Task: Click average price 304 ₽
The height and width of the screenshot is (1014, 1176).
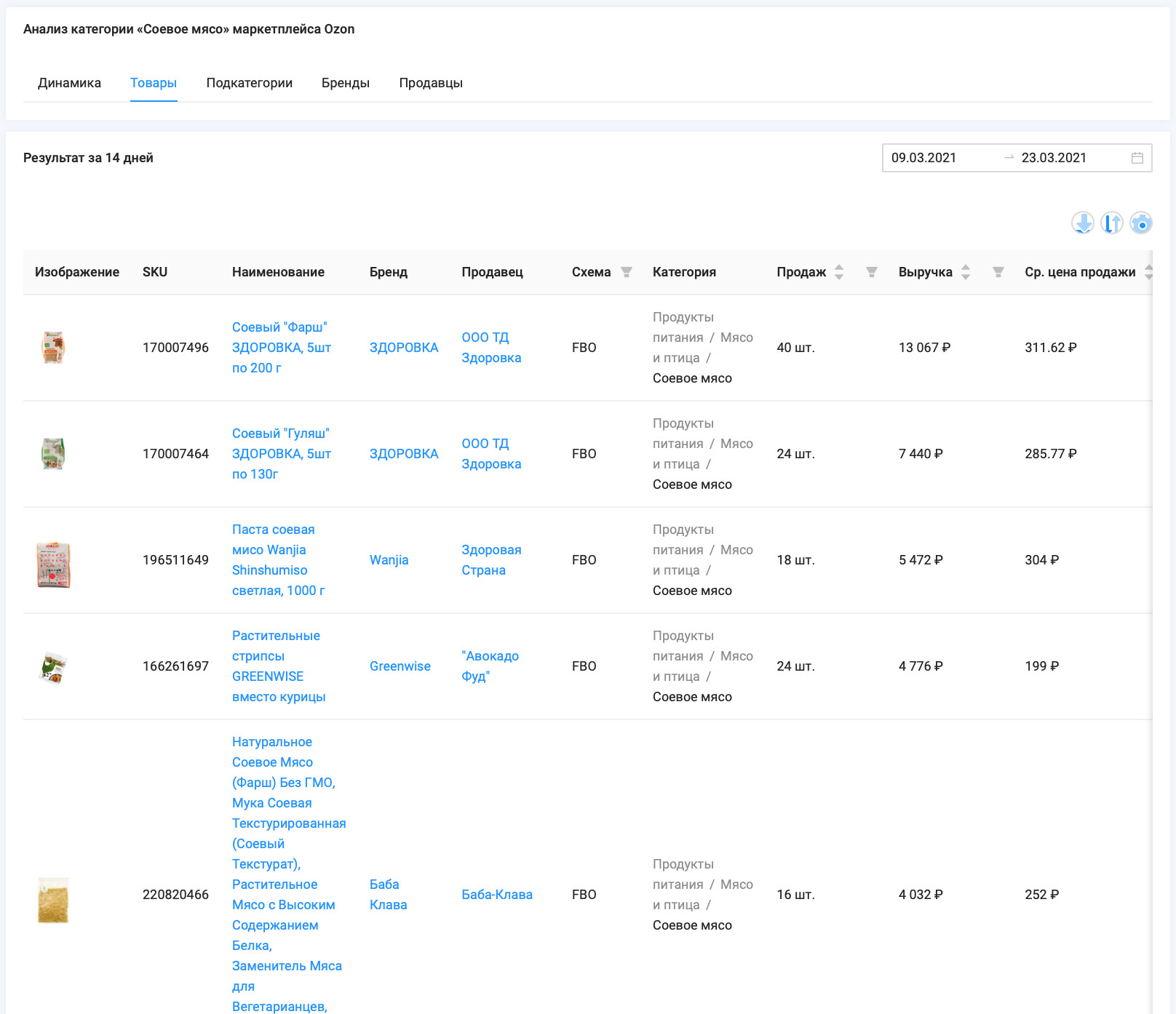Action: (1042, 560)
